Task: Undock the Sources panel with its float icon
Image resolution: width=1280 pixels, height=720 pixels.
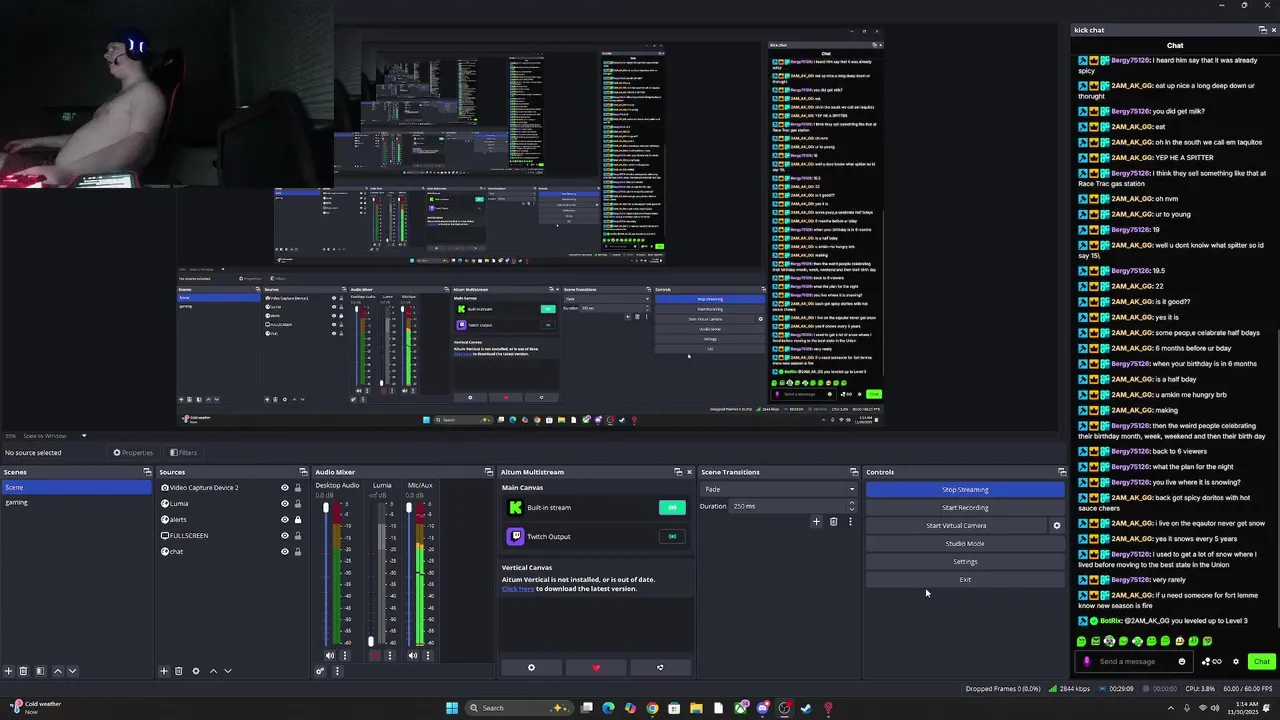Action: (x=303, y=472)
